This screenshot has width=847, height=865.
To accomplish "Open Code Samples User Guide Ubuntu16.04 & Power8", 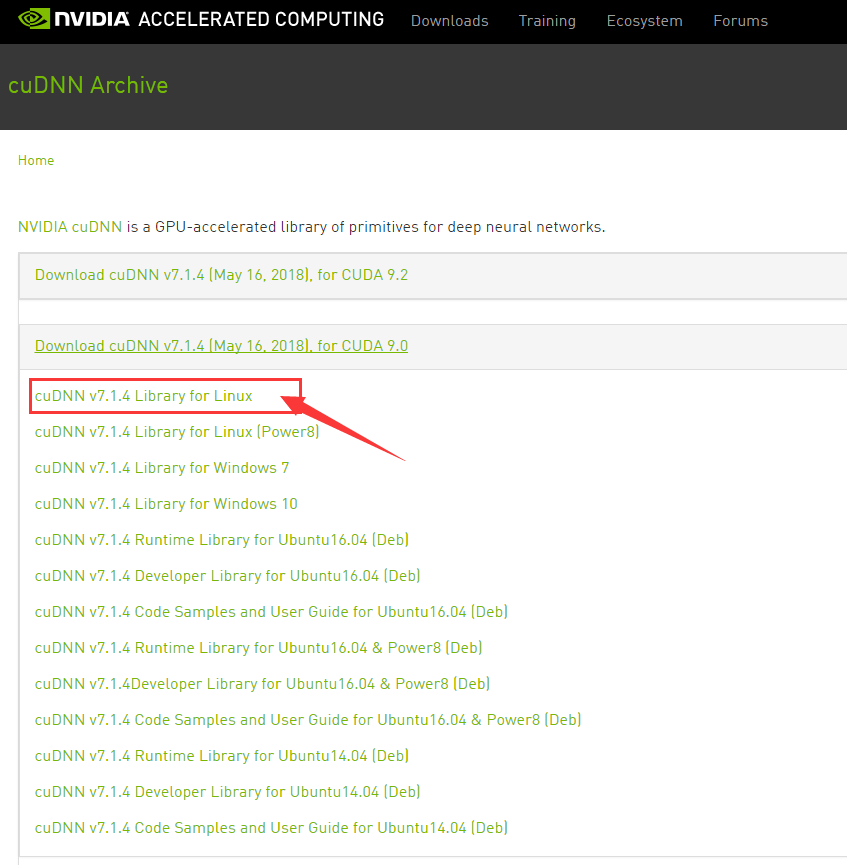I will 308,720.
